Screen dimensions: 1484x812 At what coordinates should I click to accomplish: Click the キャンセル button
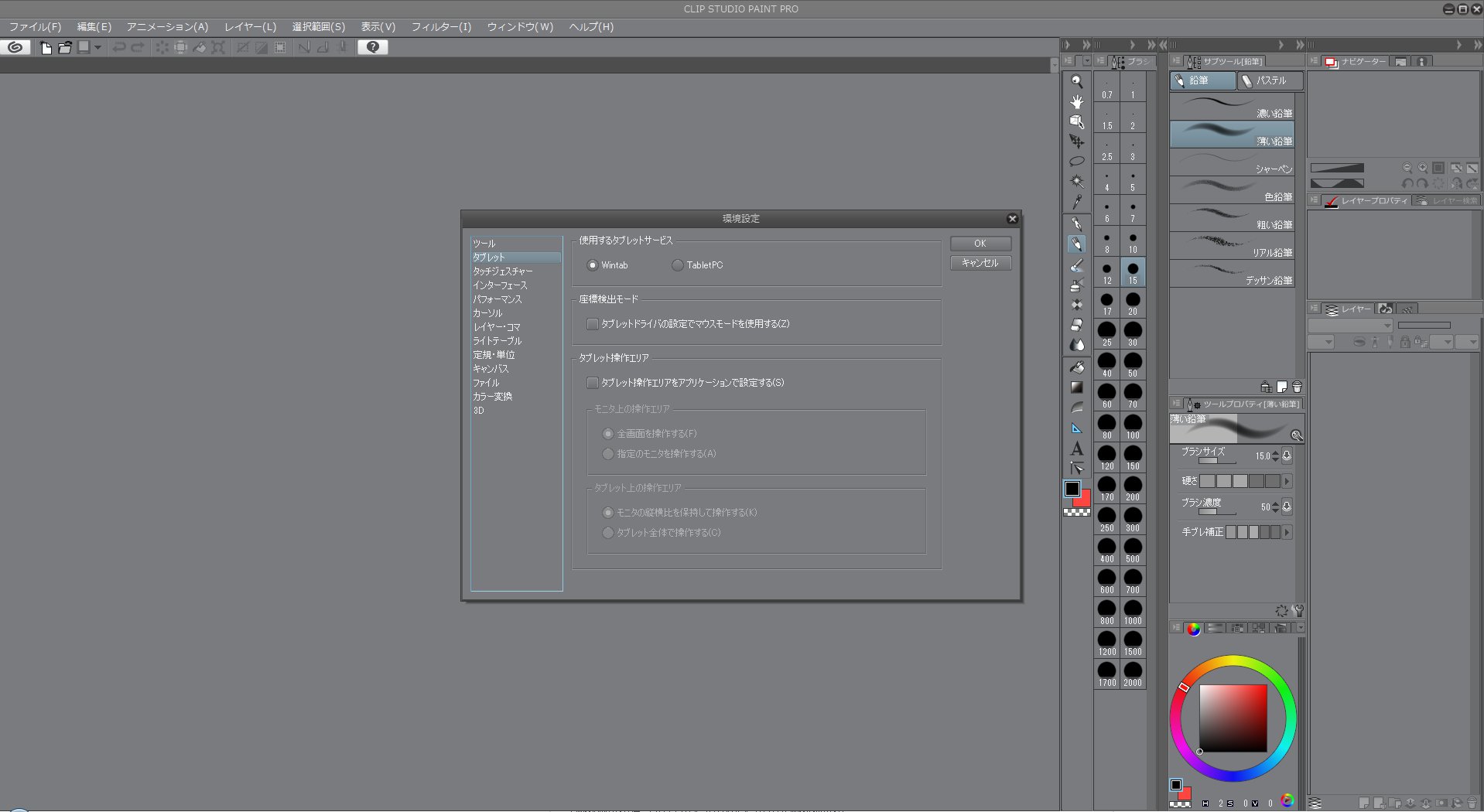coord(980,263)
